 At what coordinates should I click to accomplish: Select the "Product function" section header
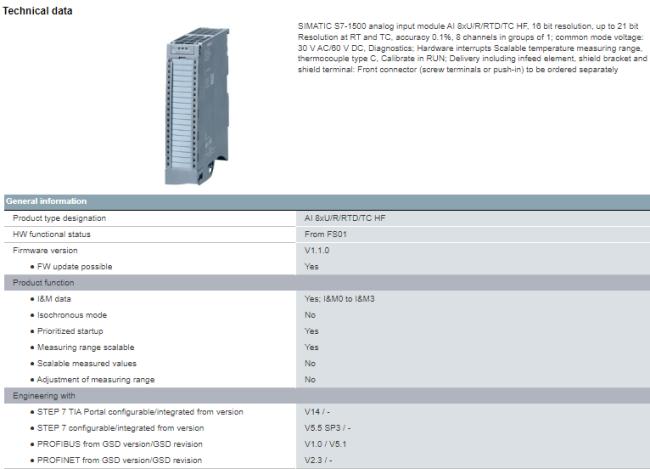point(41,282)
